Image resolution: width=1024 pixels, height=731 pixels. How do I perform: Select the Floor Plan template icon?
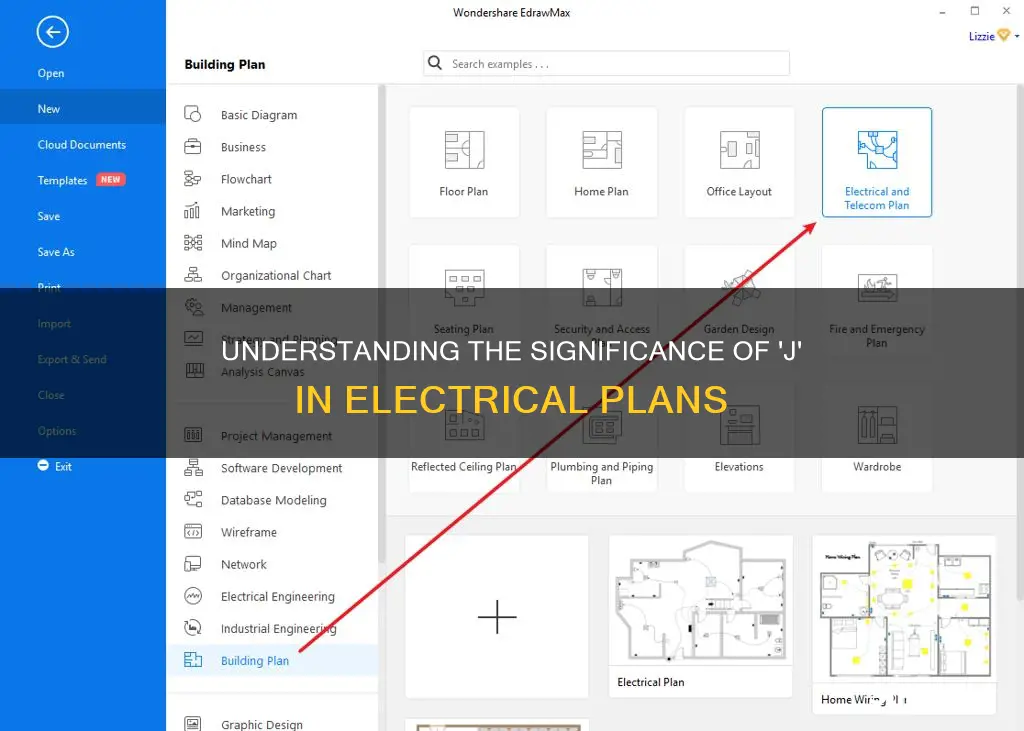coord(464,150)
